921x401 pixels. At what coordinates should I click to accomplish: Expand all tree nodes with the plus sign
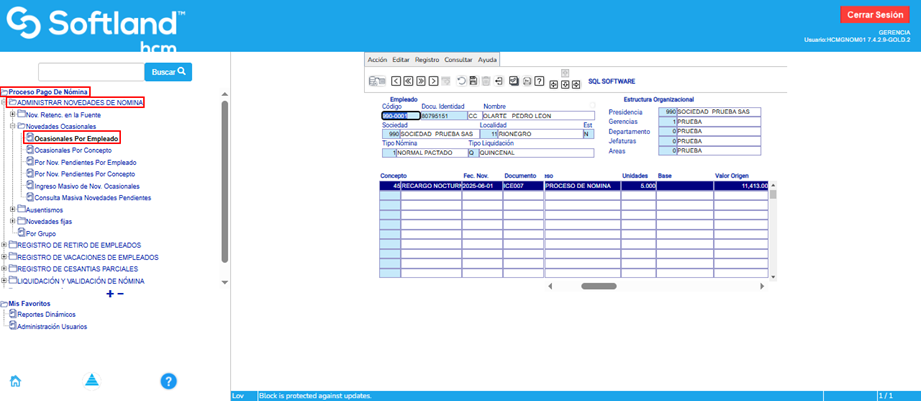[x=110, y=293]
